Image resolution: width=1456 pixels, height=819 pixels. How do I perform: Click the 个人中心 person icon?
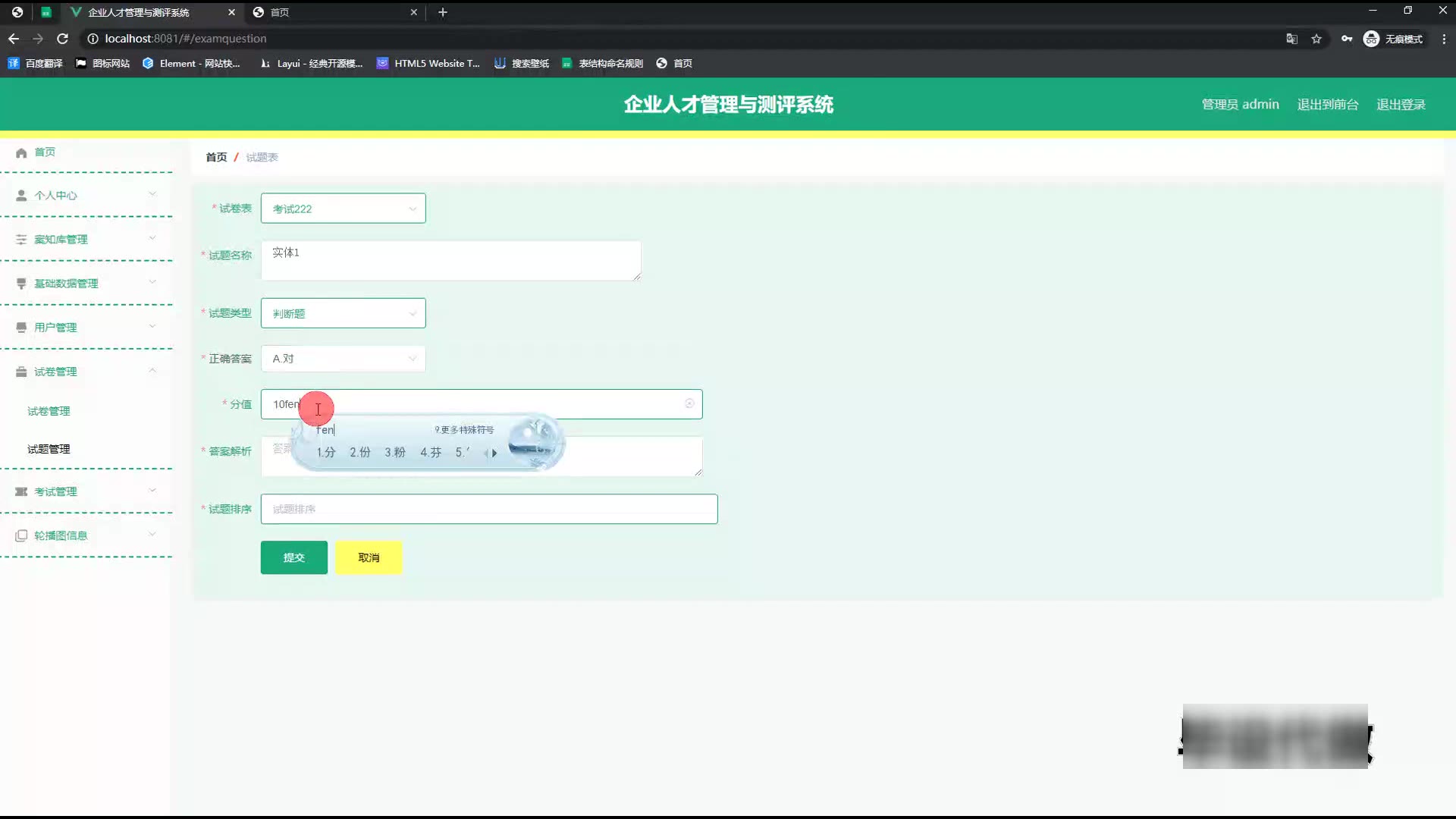(x=21, y=196)
